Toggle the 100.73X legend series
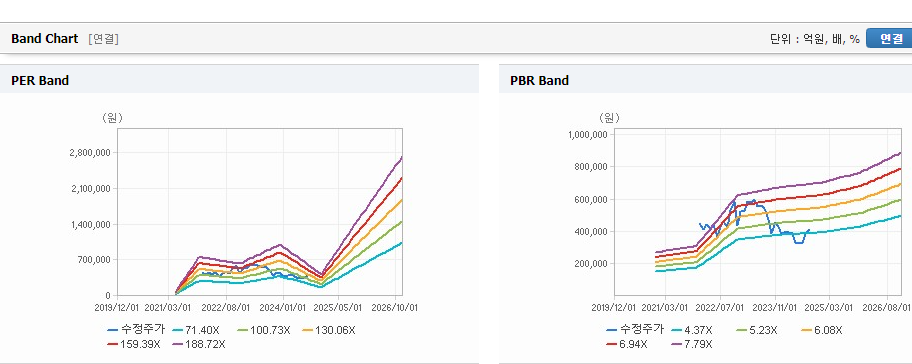 263,330
